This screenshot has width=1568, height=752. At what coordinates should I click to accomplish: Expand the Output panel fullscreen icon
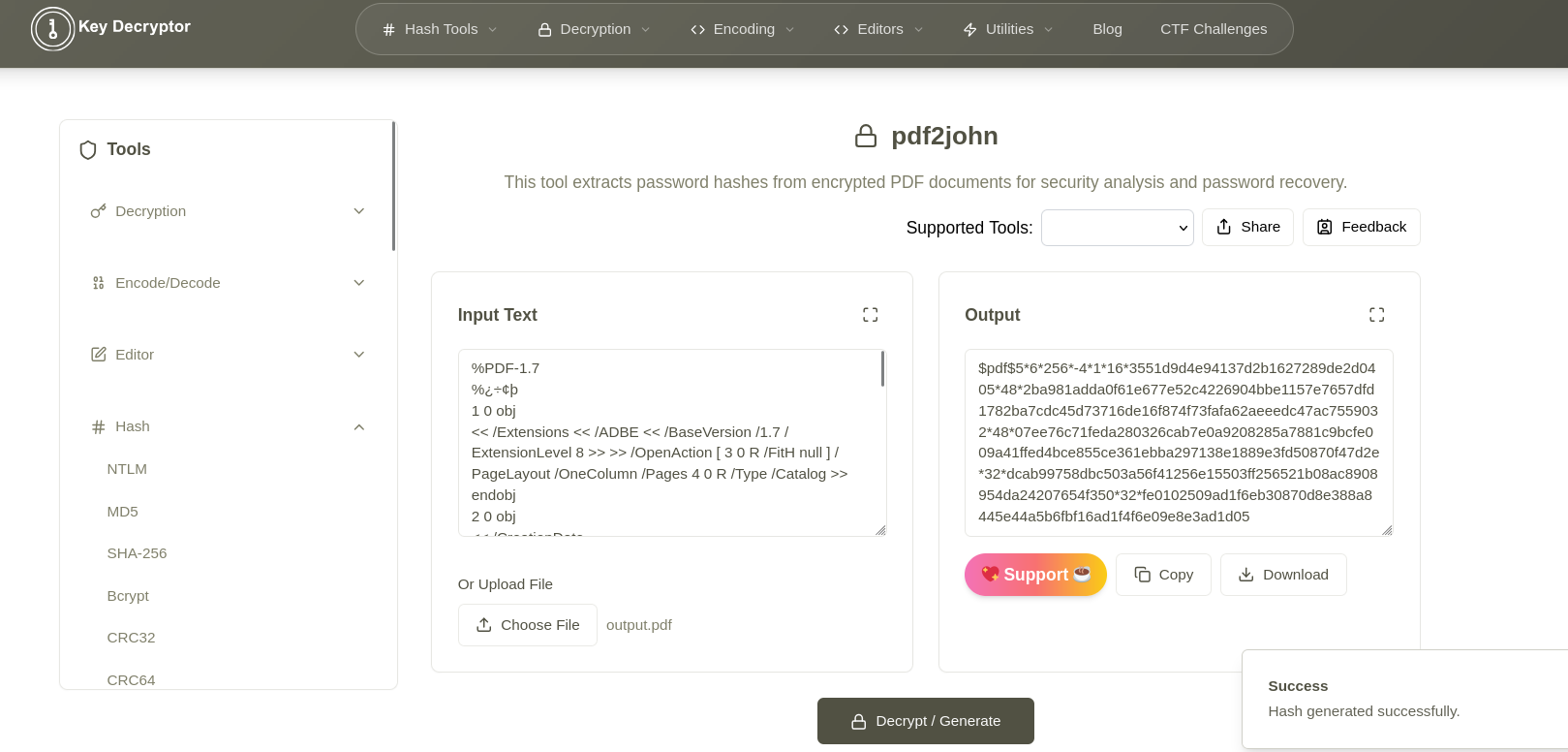(x=1376, y=314)
